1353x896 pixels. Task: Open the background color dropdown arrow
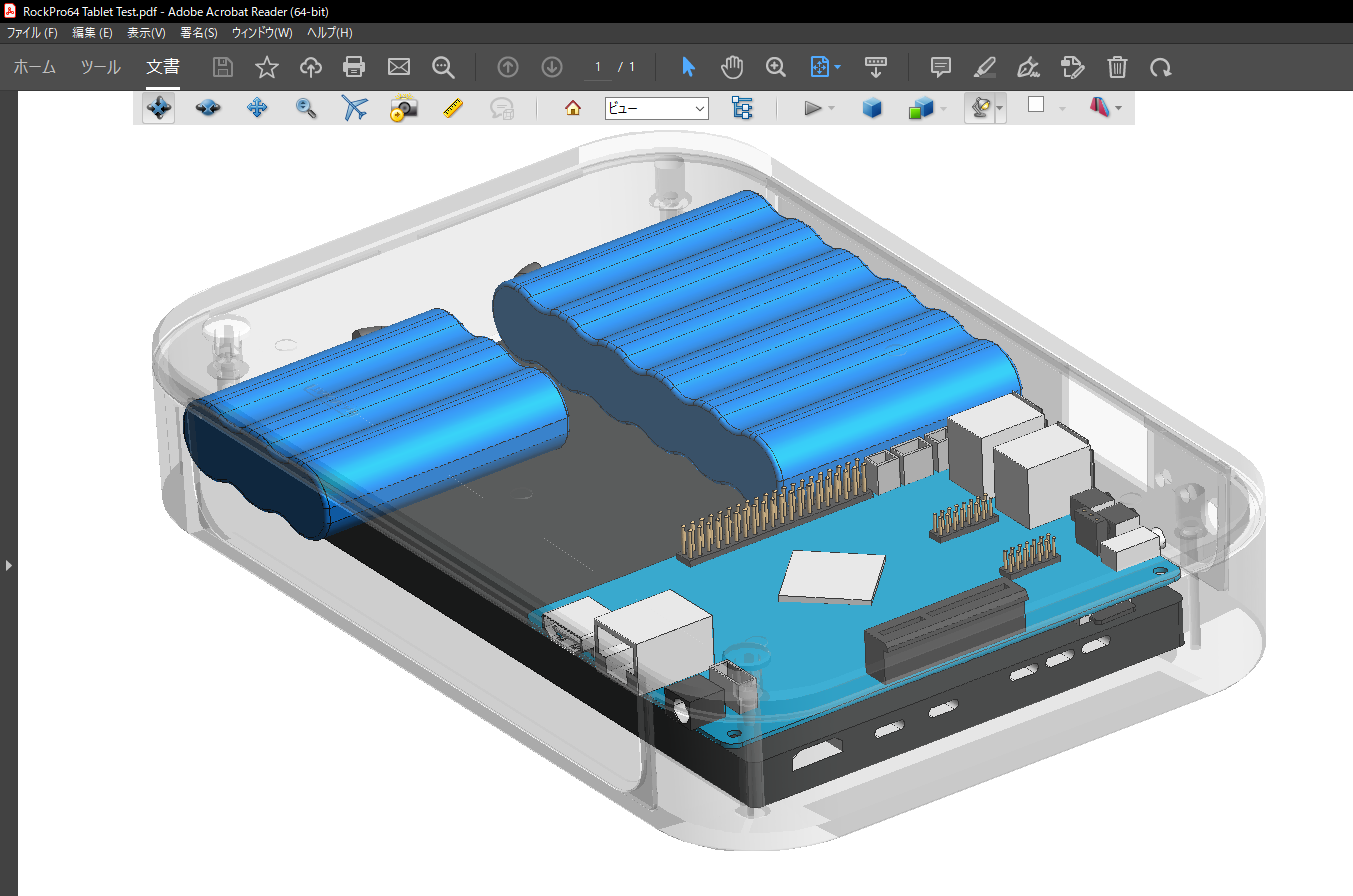click(1062, 108)
